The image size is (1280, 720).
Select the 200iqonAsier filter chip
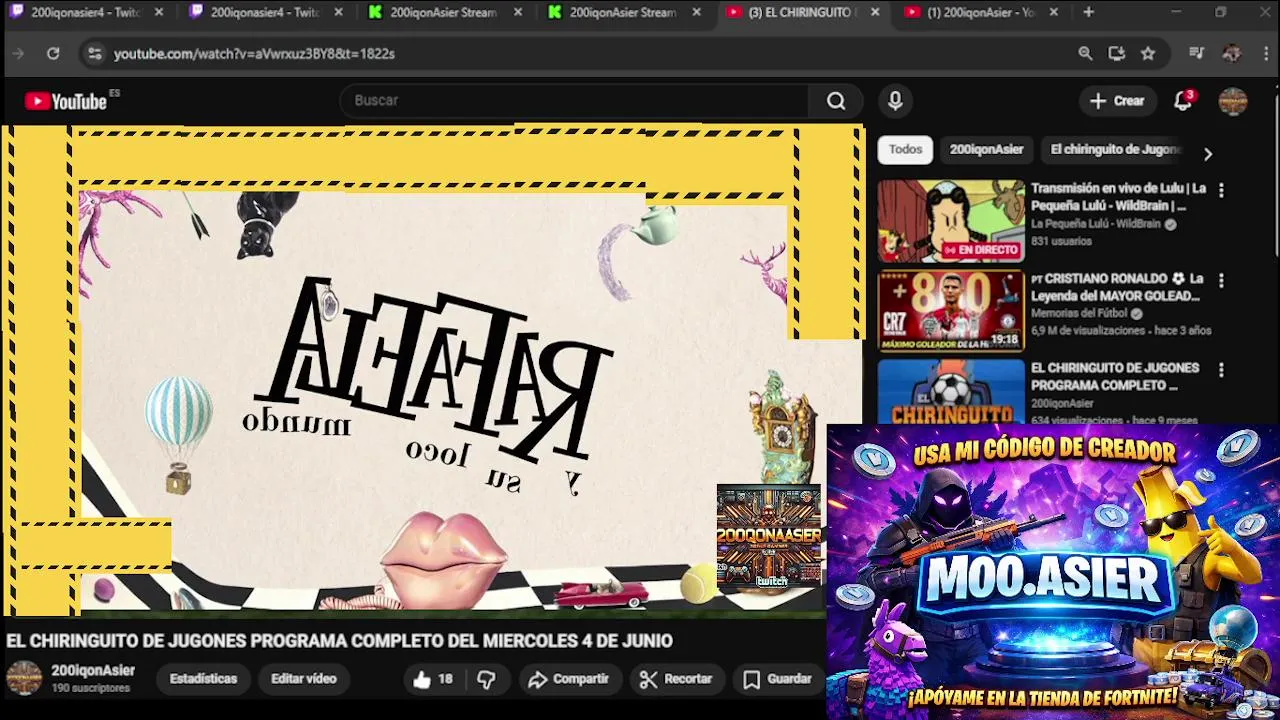click(986, 149)
